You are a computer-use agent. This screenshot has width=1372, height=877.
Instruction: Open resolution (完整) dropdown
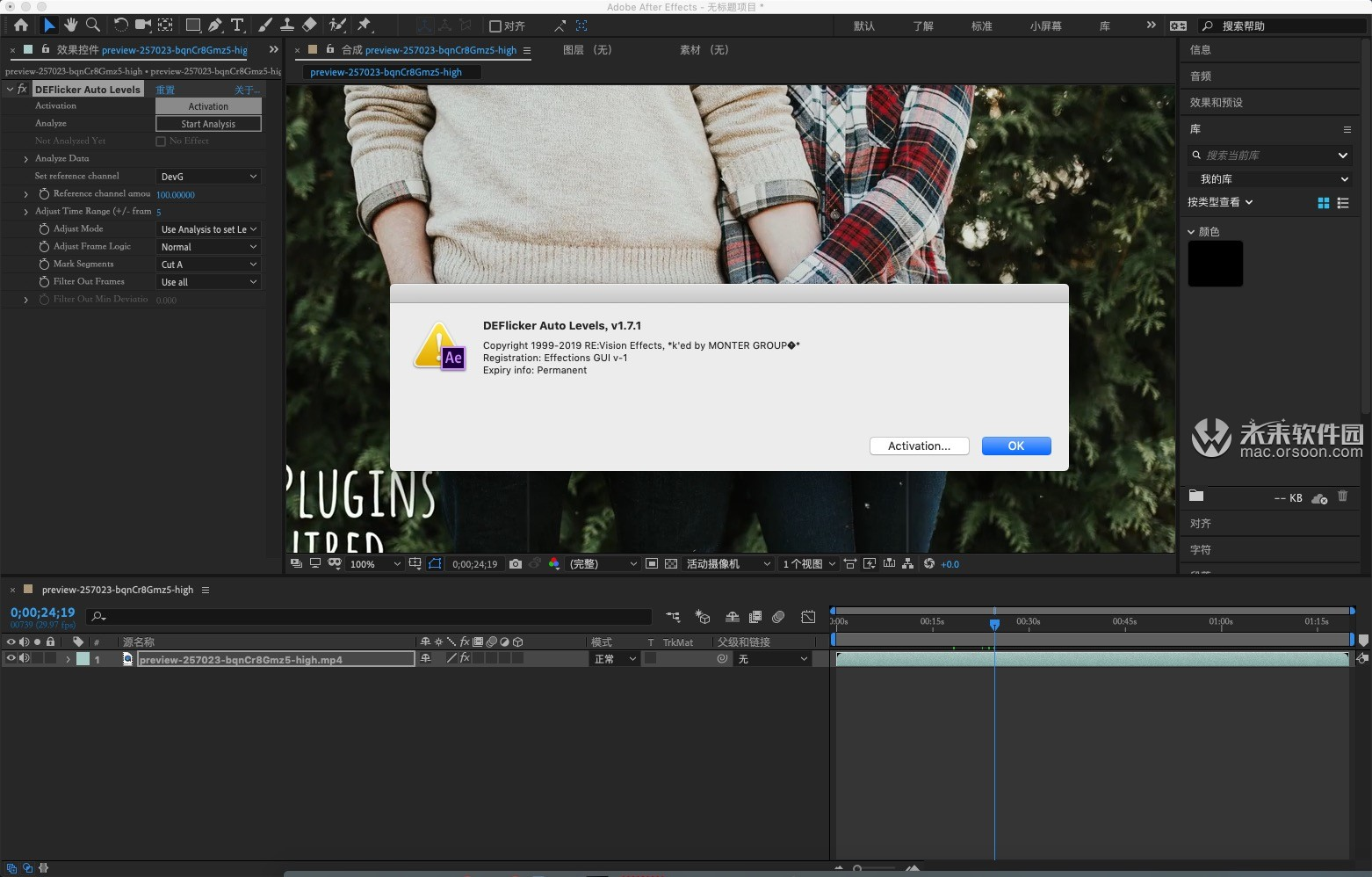click(603, 564)
